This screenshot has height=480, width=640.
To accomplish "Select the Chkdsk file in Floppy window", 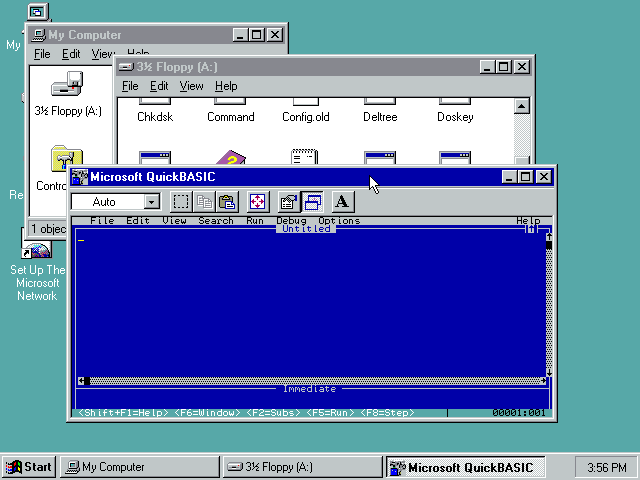I will click(x=155, y=111).
